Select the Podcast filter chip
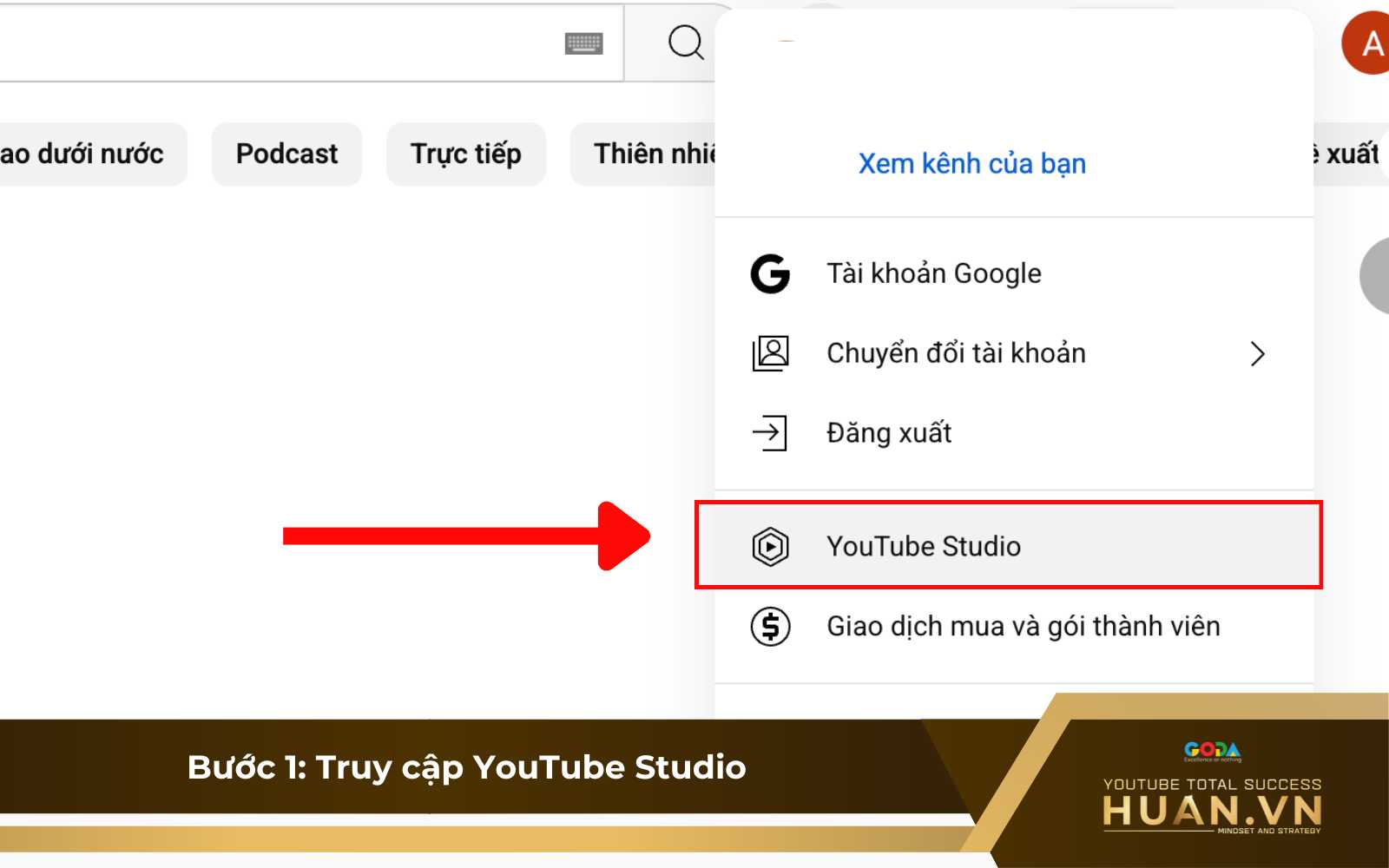Image resolution: width=1389 pixels, height=868 pixels. click(x=286, y=154)
